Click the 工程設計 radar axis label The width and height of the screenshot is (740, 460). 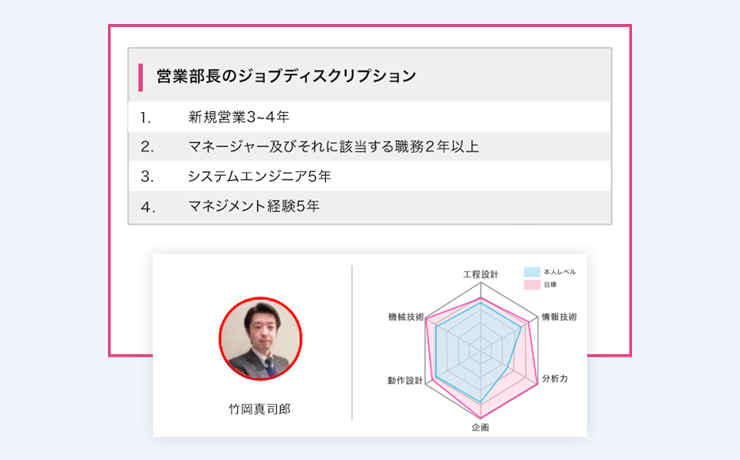pyautogui.click(x=480, y=275)
